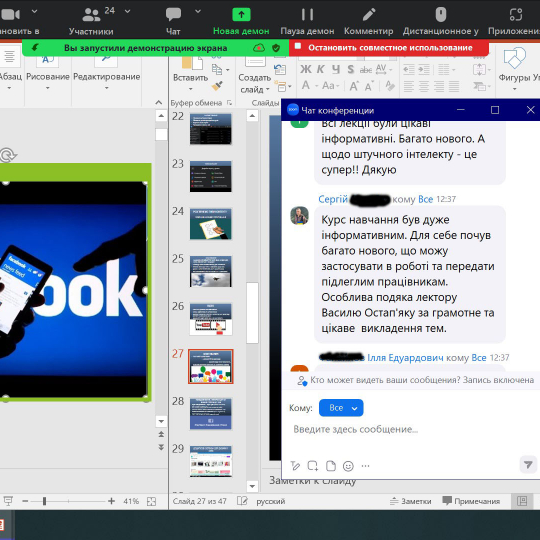This screenshot has height=540, width=540.
Task: Select slide 24 thumbnail
Action: [x=211, y=224]
